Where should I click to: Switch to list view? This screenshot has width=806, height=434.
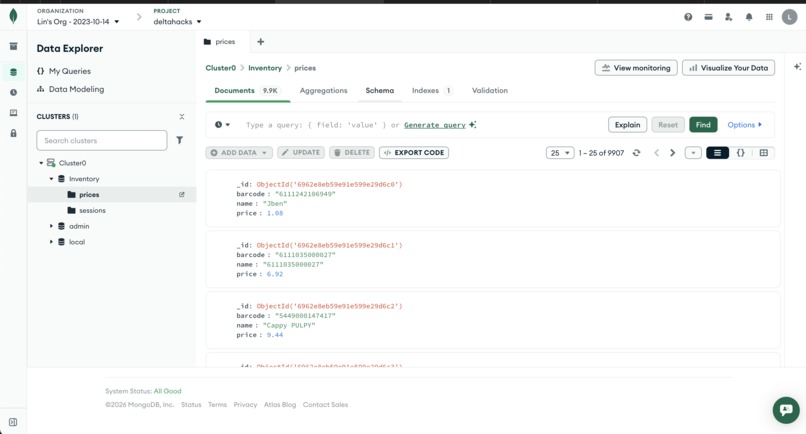click(x=717, y=153)
